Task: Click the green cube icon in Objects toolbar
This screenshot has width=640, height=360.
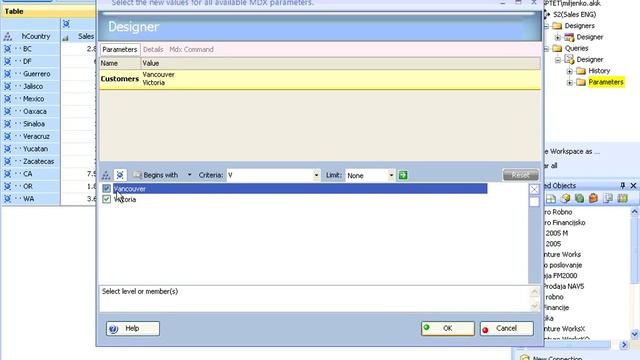Action: (x=579, y=199)
